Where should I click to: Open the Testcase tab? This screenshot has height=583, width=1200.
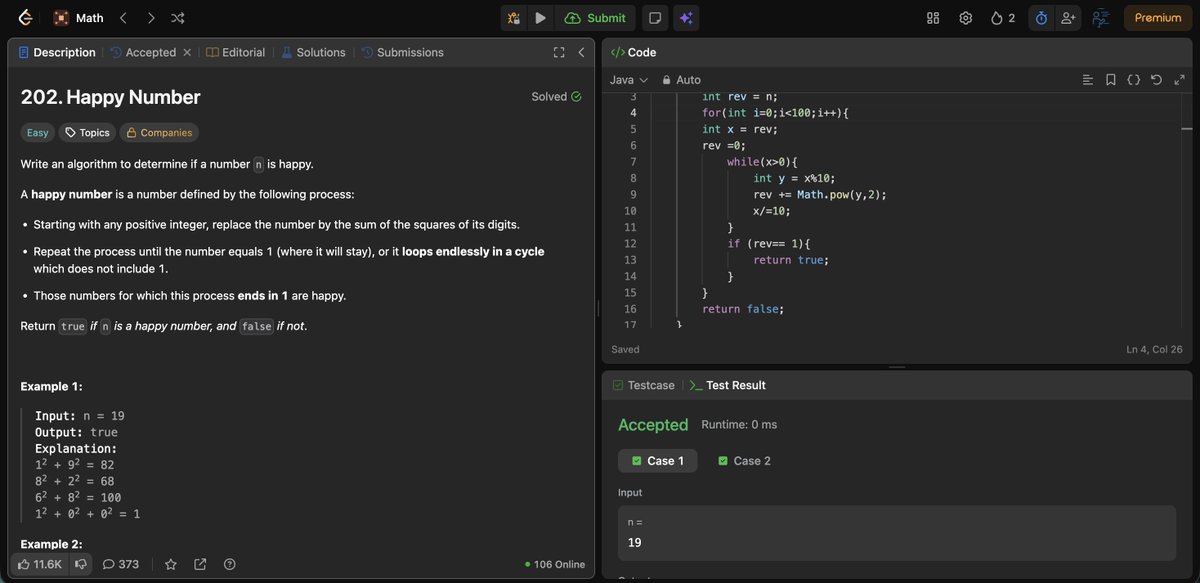[643, 385]
